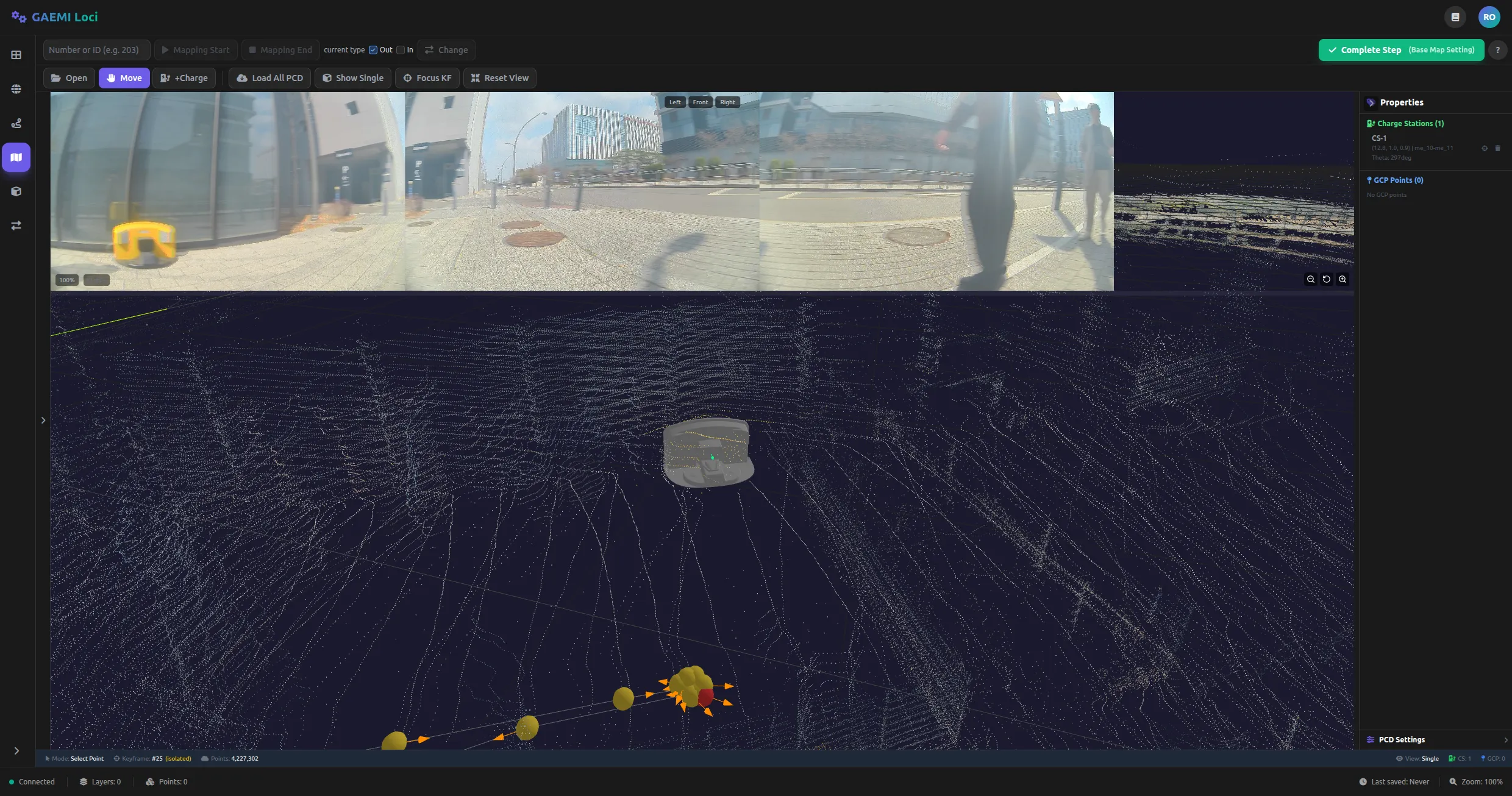Open the 3D cube sidebar icon
The width and height of the screenshot is (1512, 796).
pos(16,191)
